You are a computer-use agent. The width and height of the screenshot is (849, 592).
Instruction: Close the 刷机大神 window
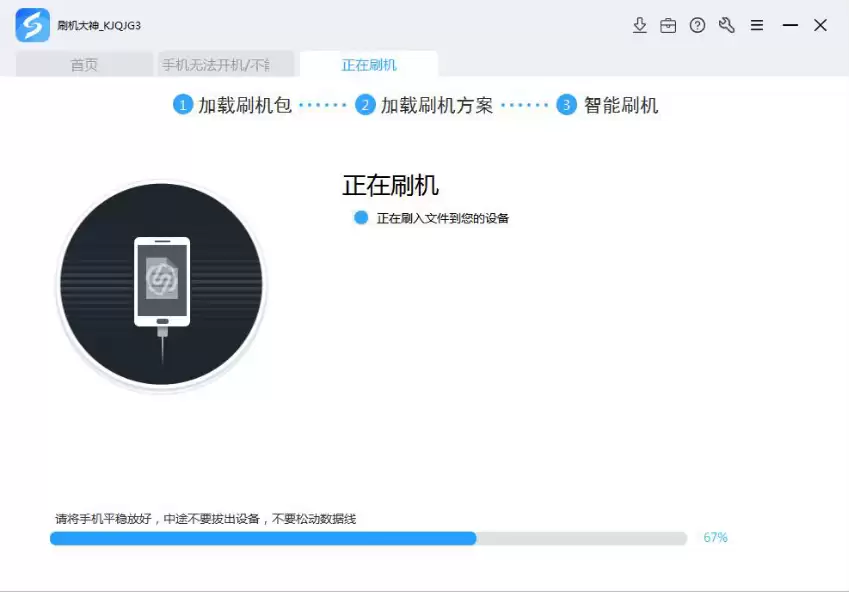tap(820, 25)
